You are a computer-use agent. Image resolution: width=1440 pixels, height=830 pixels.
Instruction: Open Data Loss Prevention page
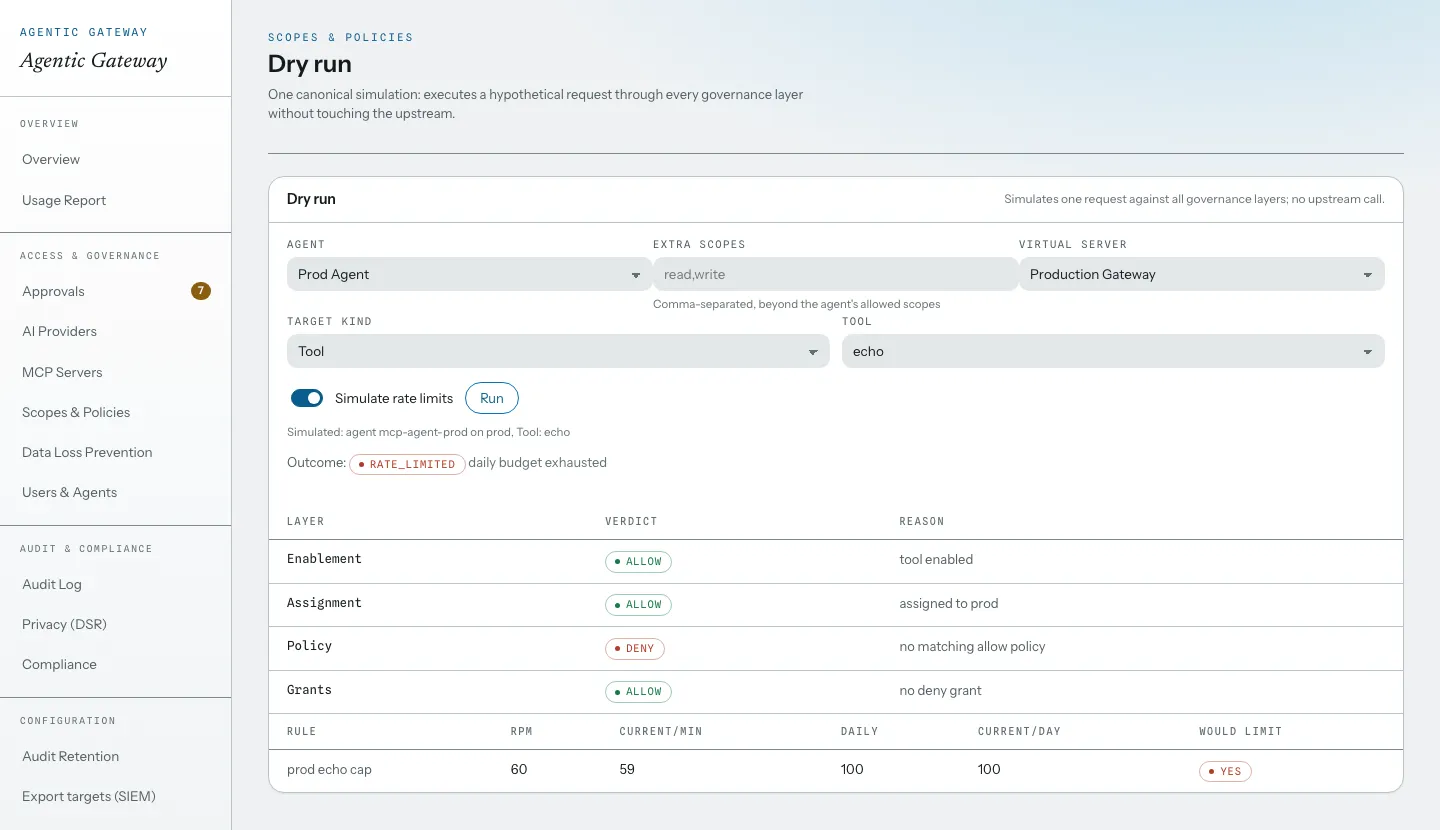click(x=87, y=452)
